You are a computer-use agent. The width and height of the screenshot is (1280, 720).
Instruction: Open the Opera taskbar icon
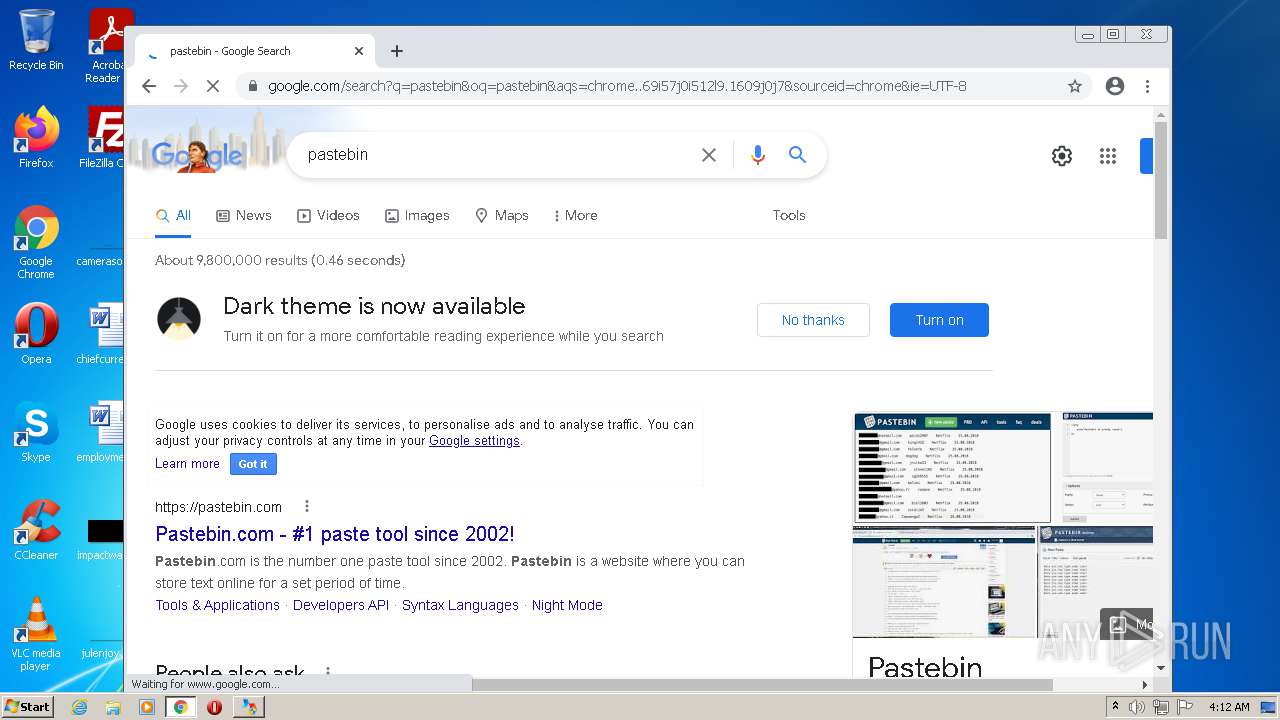click(x=214, y=707)
